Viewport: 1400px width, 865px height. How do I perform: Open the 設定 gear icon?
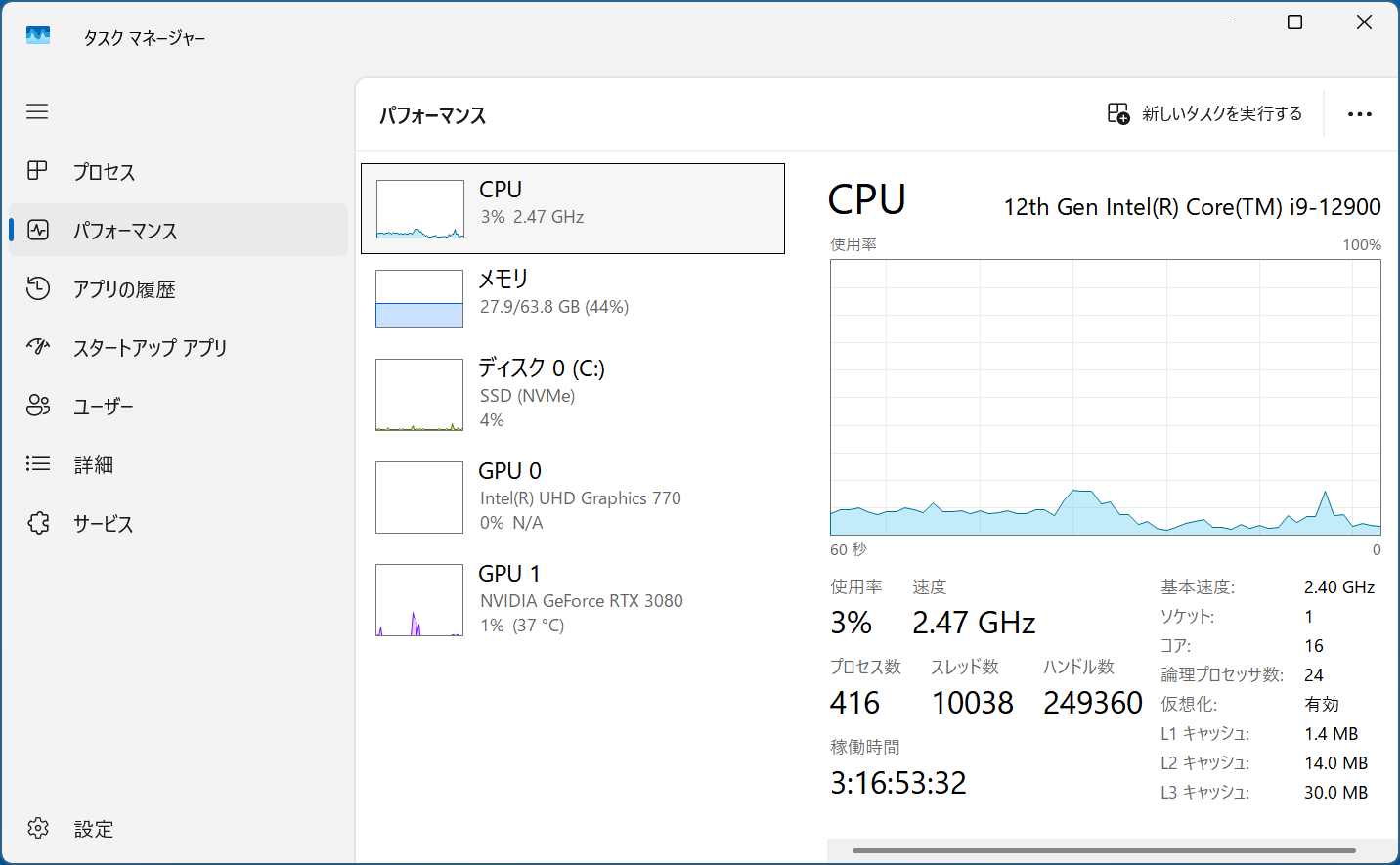37,828
